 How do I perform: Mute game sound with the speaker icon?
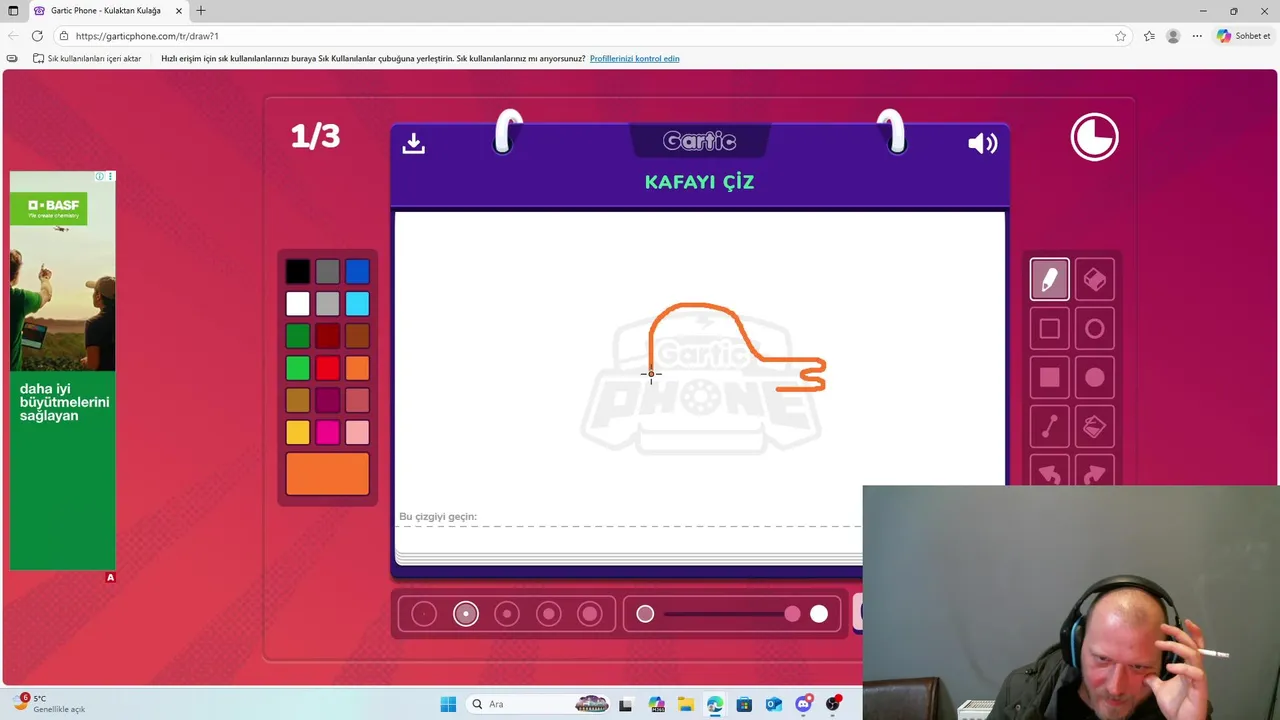(983, 144)
